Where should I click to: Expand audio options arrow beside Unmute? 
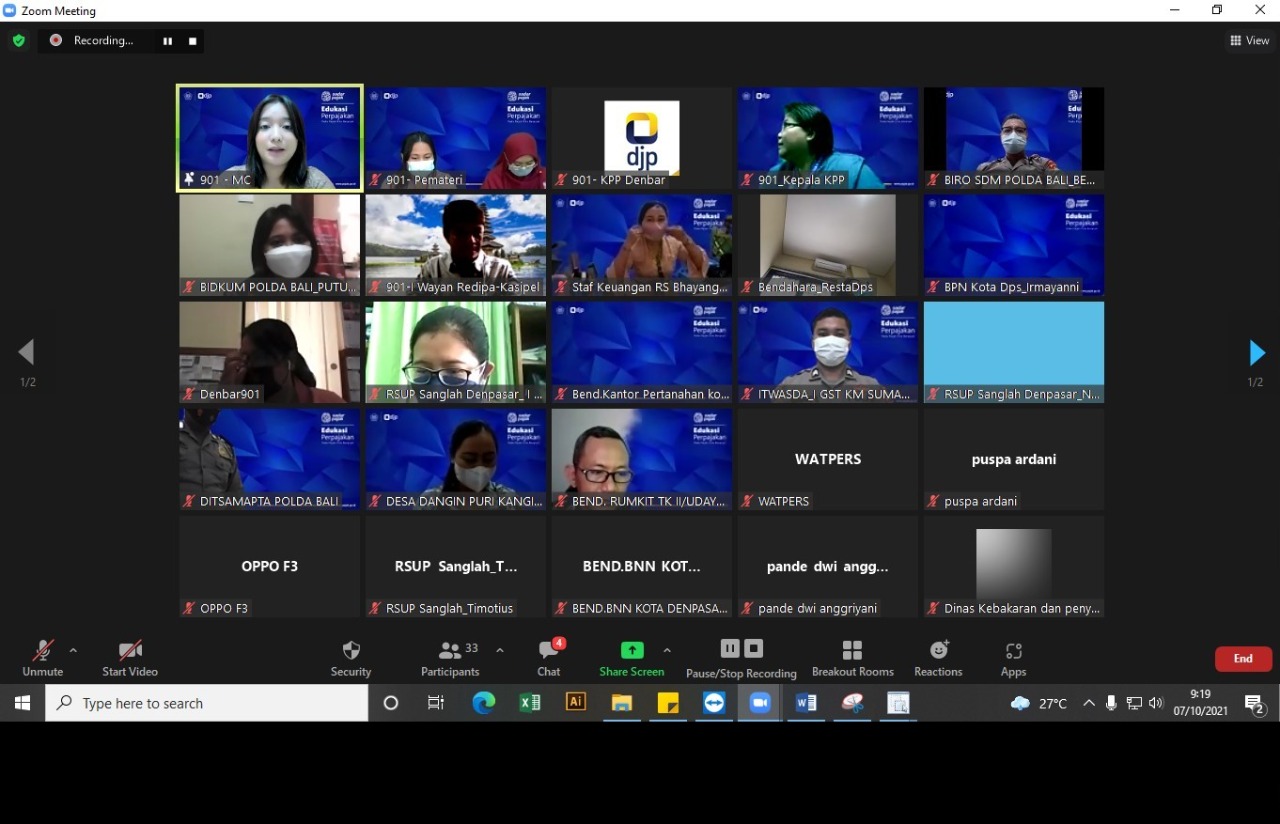point(73,650)
